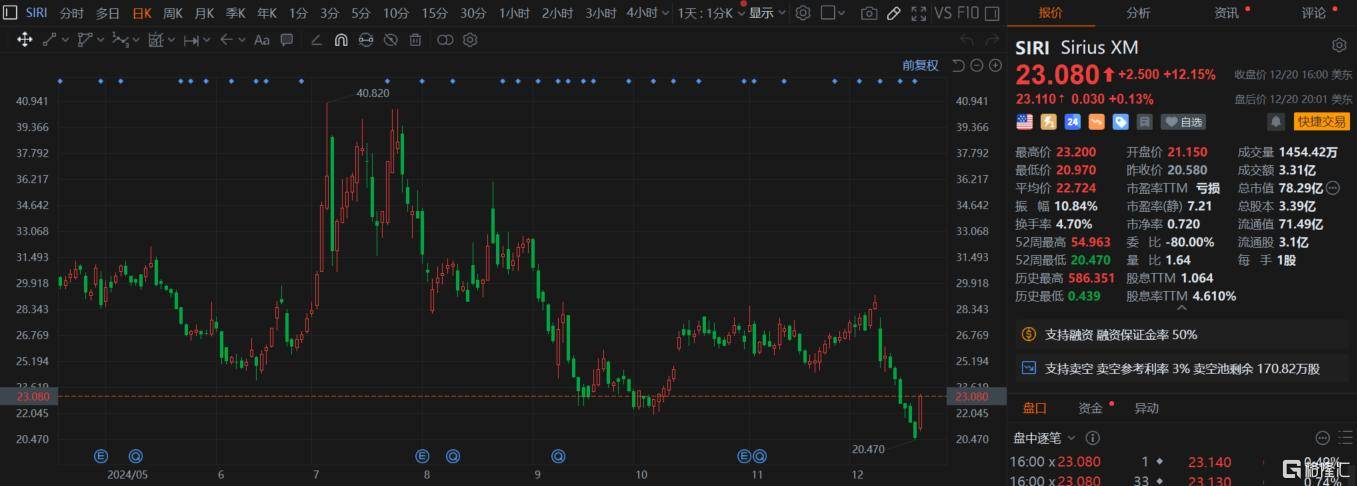Open drawing toolbar settings gear
The height and width of the screenshot is (486, 1357).
pyautogui.click(x=470, y=40)
